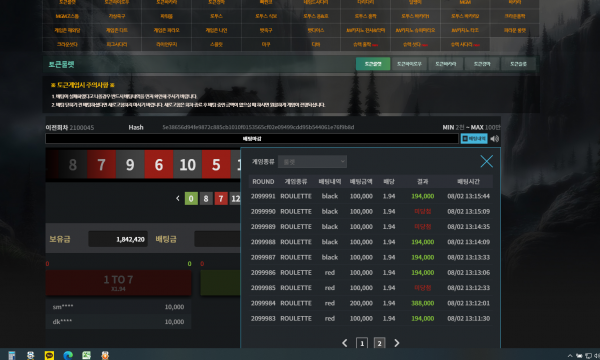The width and height of the screenshot is (600, 360).
Task: Switch to the second game tab beside the green one
Action: [x=409, y=64]
